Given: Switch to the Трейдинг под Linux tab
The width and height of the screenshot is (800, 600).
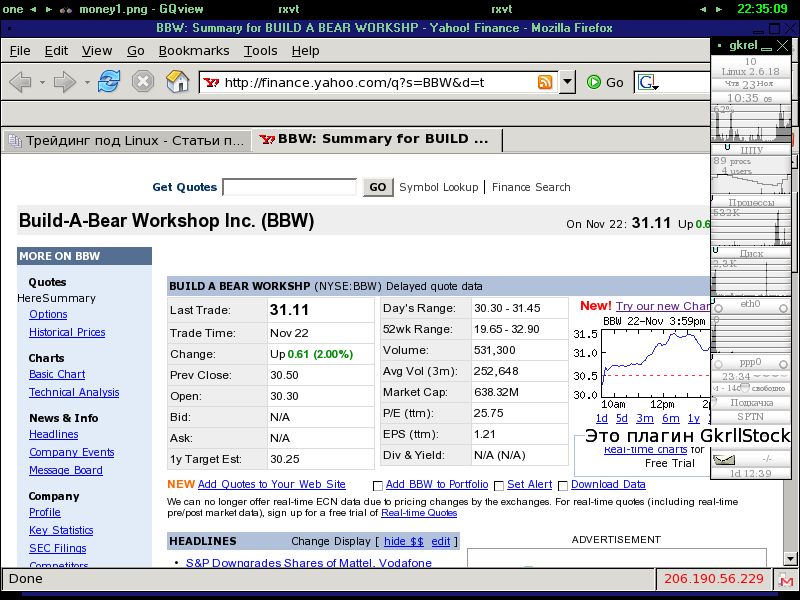Looking at the screenshot, I should [128, 140].
